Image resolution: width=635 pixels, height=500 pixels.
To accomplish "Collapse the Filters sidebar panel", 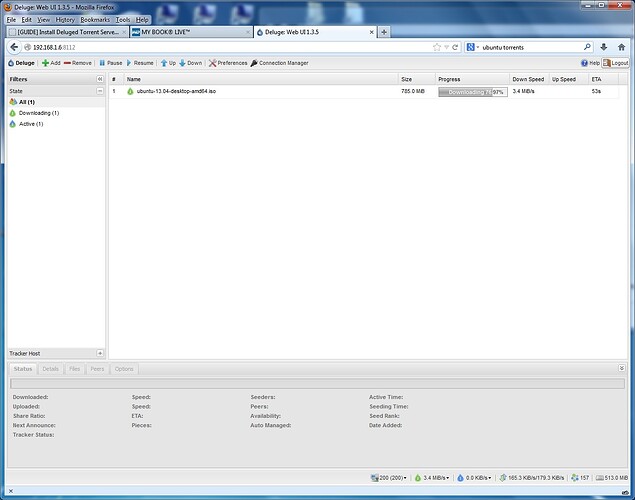I will pos(100,79).
